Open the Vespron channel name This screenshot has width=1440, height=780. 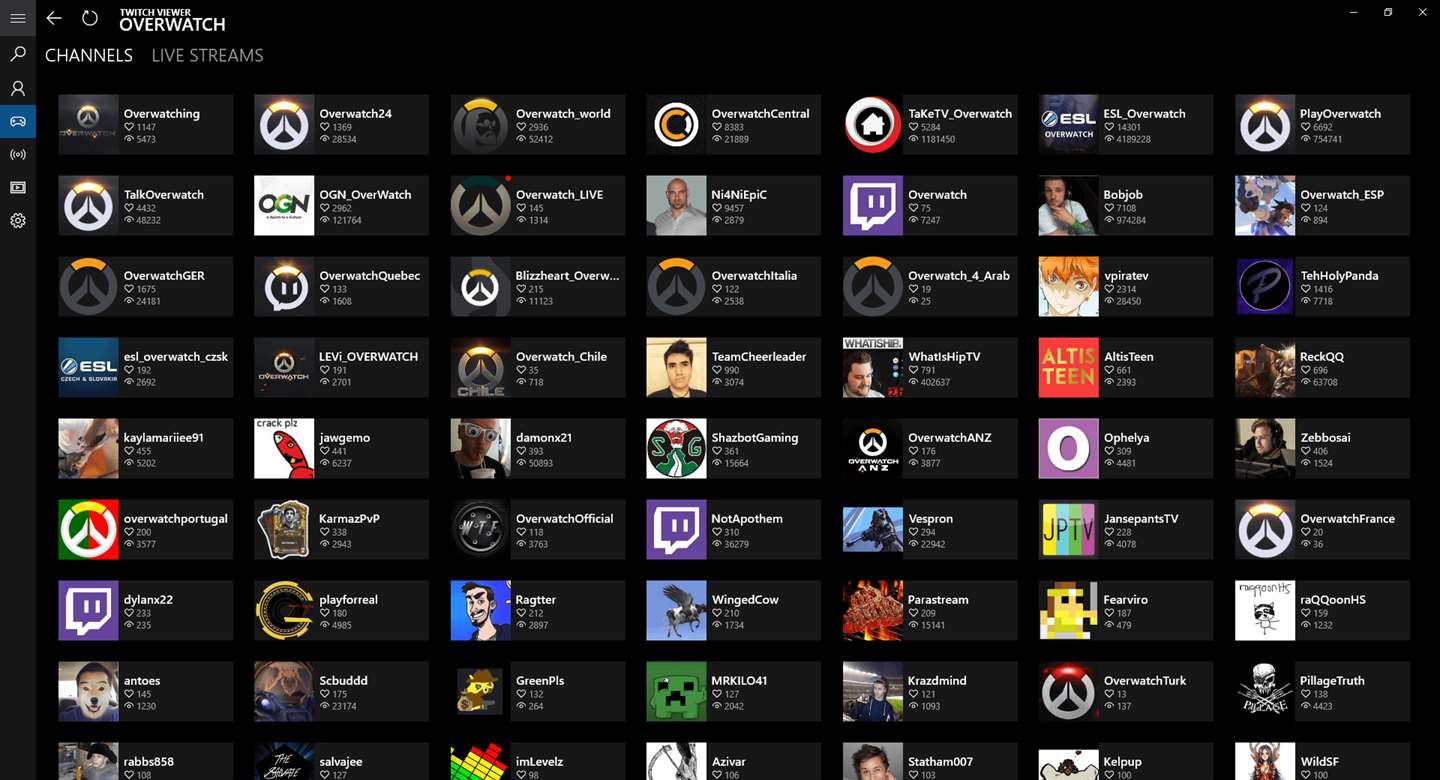[930, 519]
